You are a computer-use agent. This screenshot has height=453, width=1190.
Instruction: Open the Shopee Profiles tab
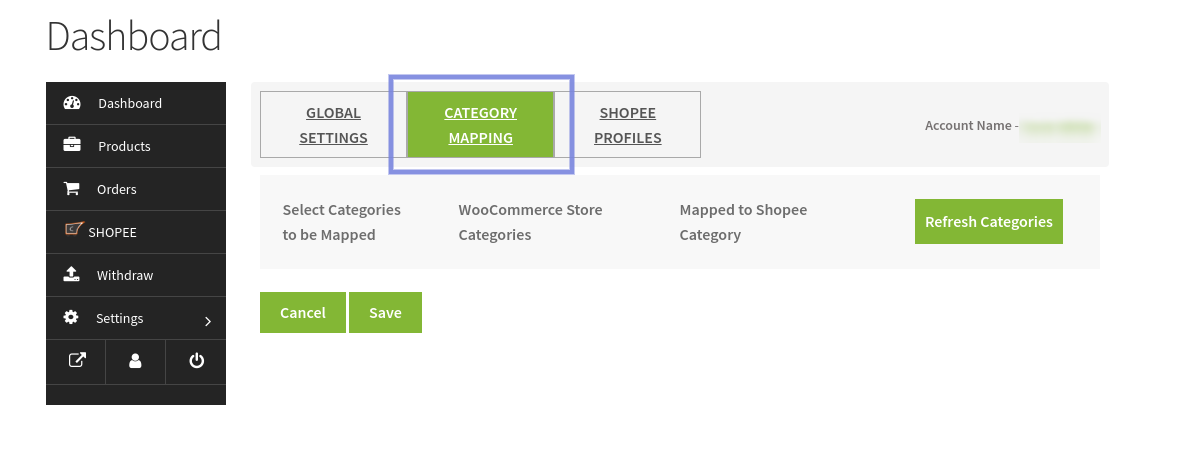pos(627,125)
